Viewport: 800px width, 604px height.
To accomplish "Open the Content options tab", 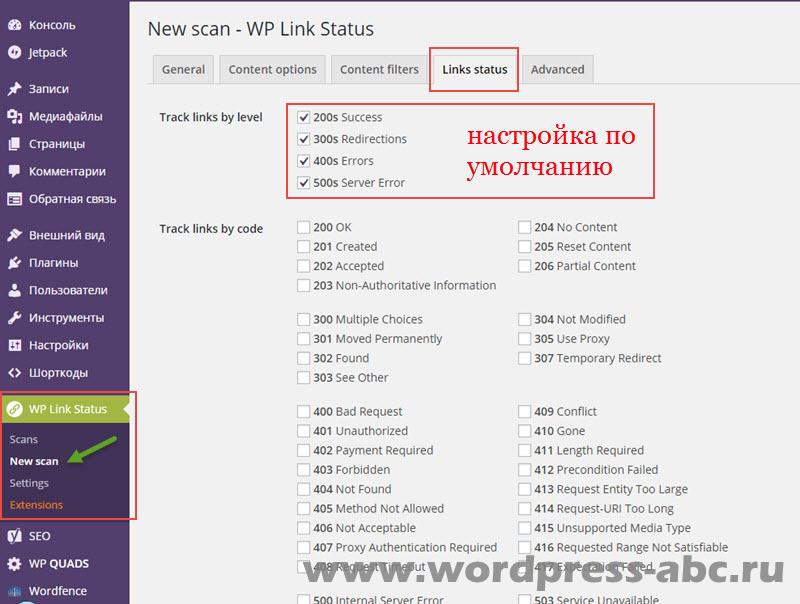I will click(272, 69).
